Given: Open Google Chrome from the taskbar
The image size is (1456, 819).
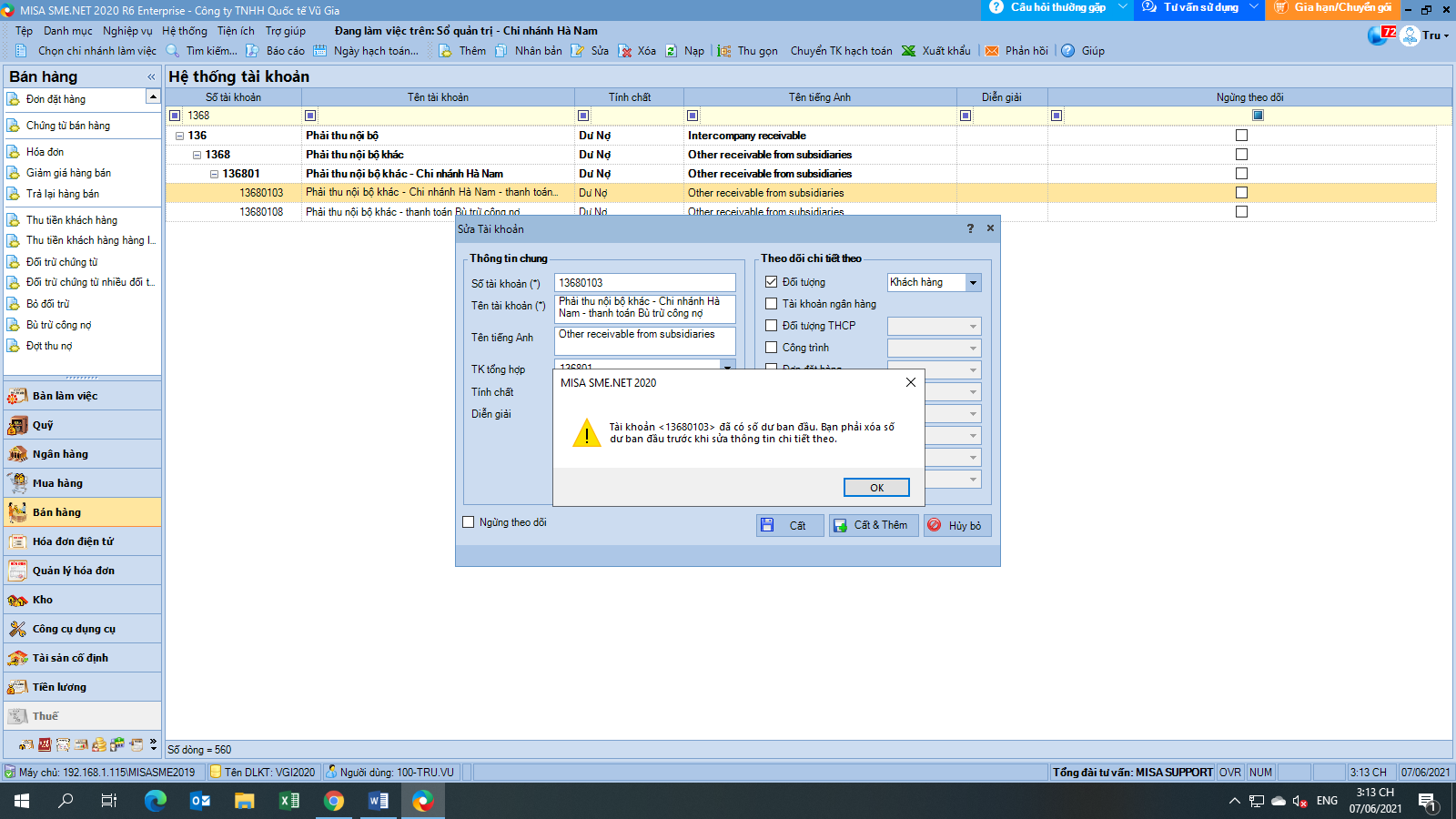Looking at the screenshot, I should pyautogui.click(x=334, y=801).
